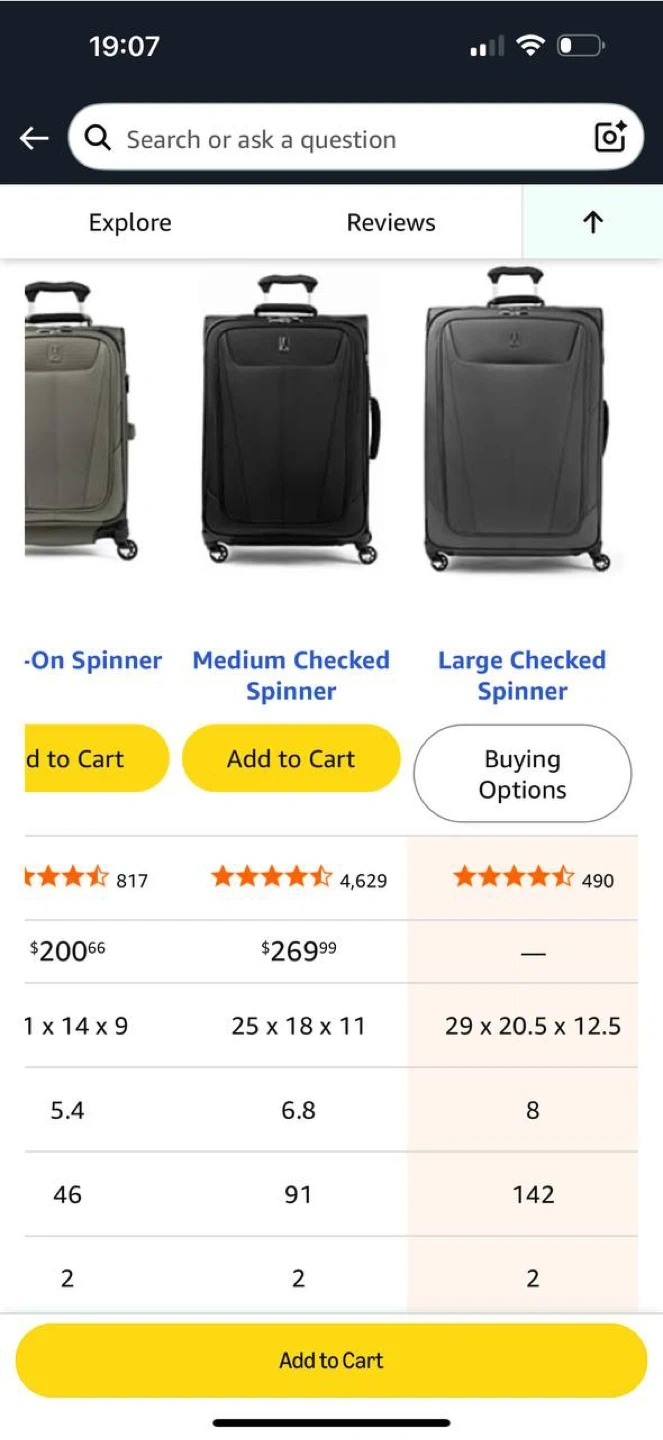Tap the back arrow icon
Image resolution: width=663 pixels, height=1440 pixels.
(34, 138)
